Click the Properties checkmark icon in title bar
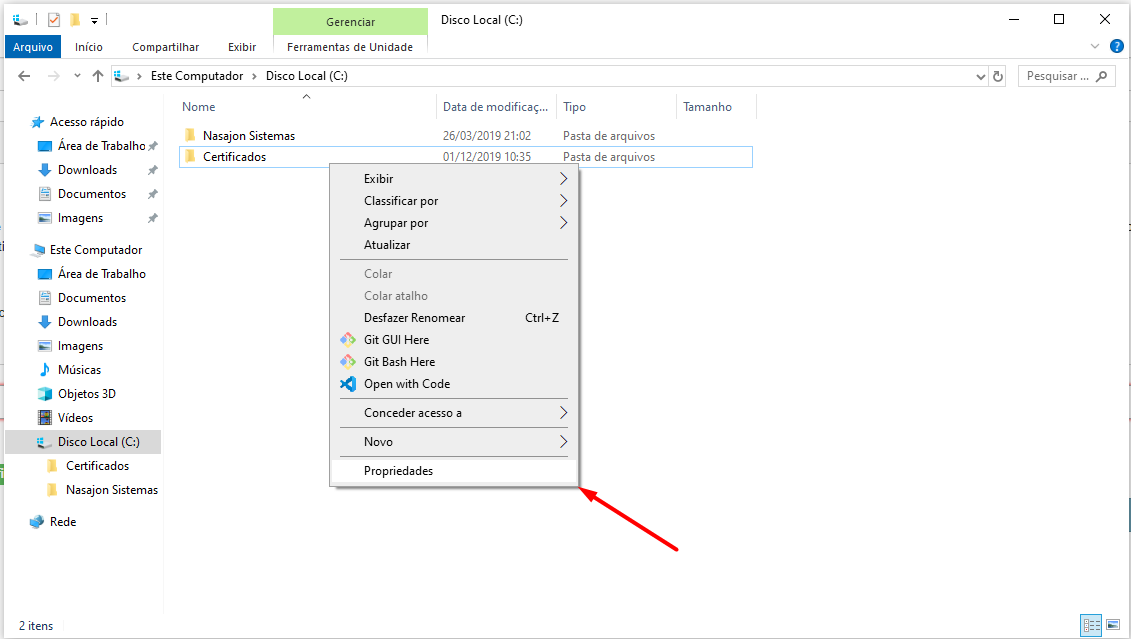The height and width of the screenshot is (639, 1131). coord(54,20)
